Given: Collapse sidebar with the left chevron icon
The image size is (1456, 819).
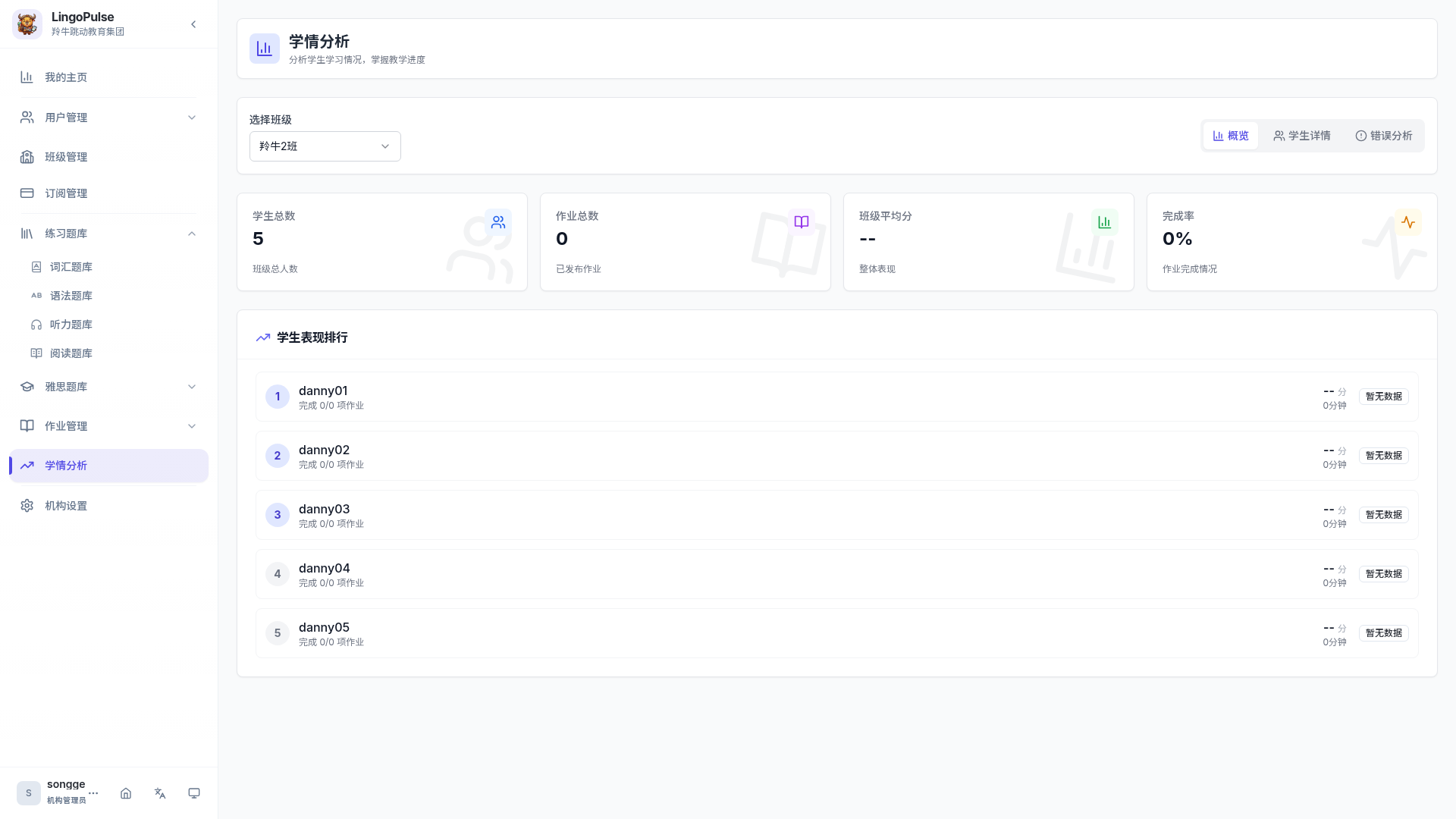Looking at the screenshot, I should coord(193,24).
